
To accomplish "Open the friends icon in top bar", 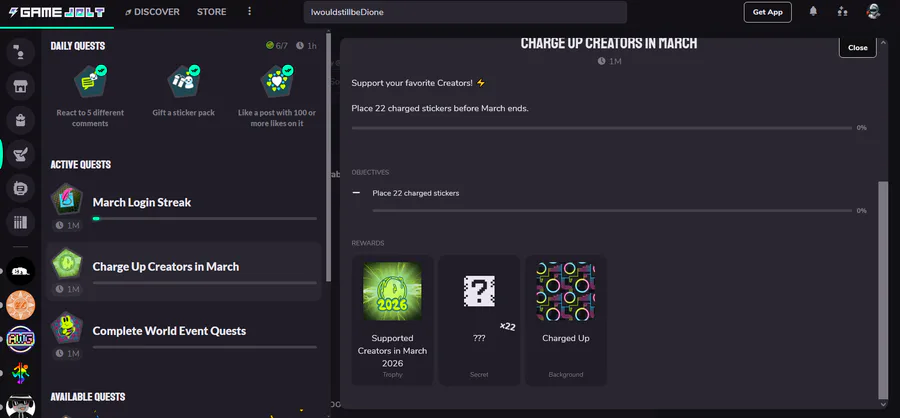I will (843, 11).
